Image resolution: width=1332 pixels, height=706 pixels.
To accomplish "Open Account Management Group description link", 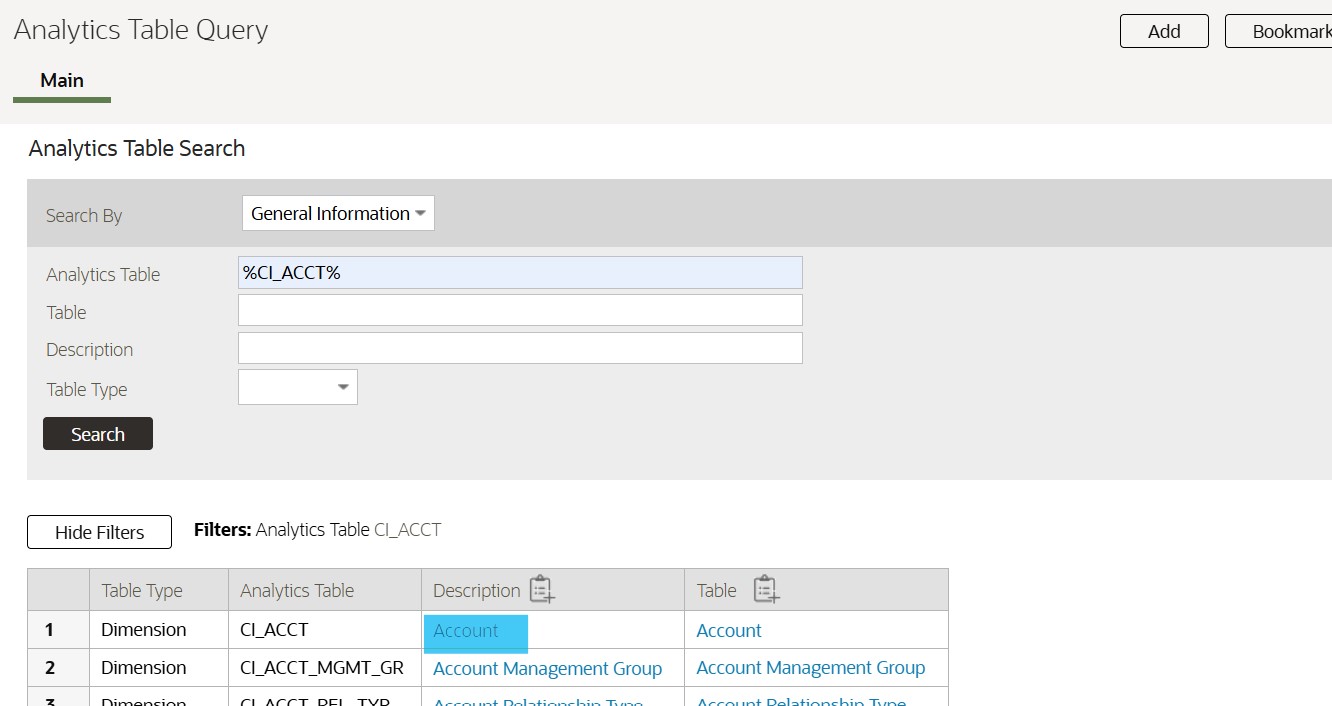I will click(547, 668).
